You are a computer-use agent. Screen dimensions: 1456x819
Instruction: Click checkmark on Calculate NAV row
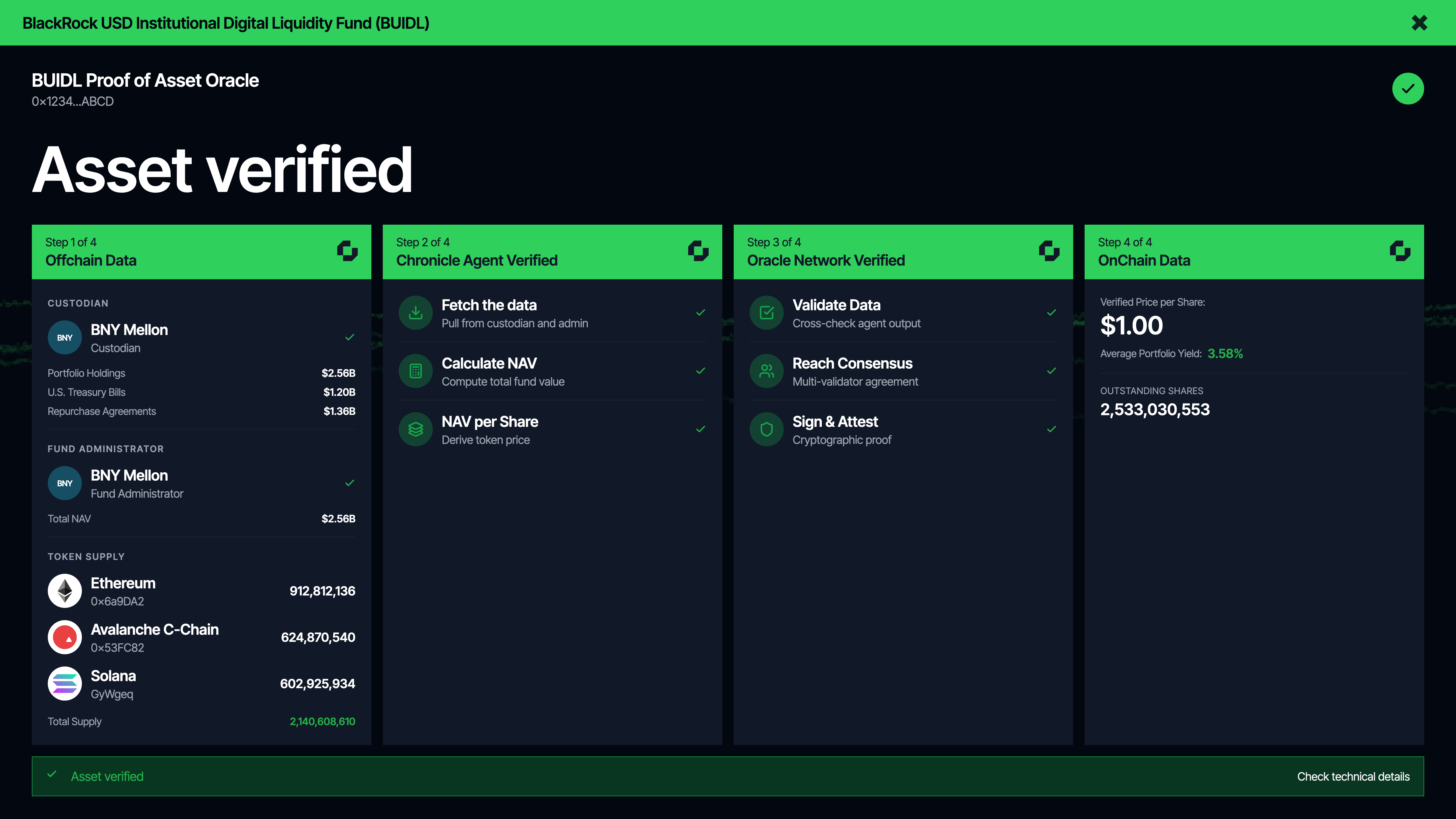[x=700, y=371]
